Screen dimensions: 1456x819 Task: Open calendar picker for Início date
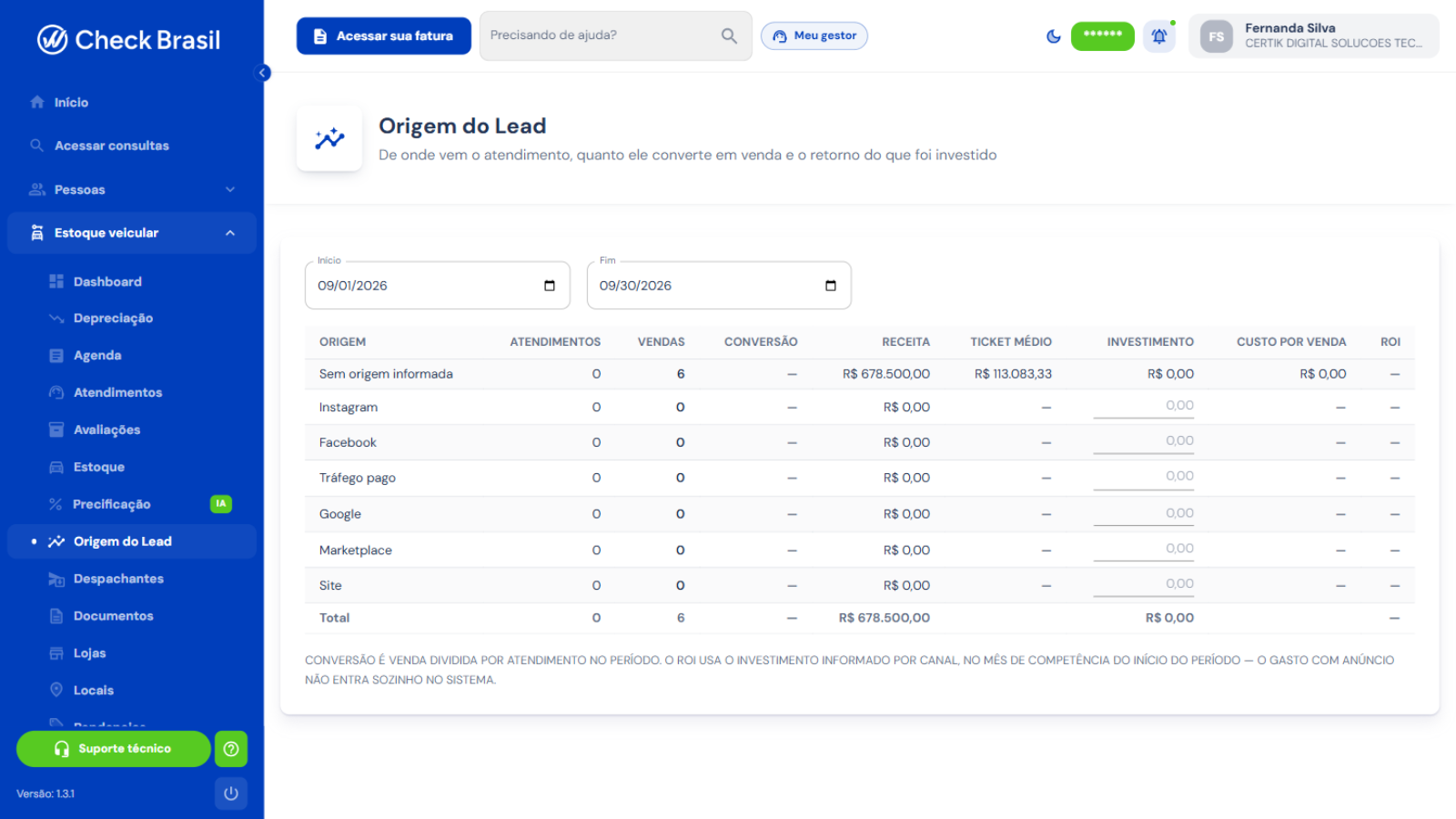pyautogui.click(x=550, y=286)
